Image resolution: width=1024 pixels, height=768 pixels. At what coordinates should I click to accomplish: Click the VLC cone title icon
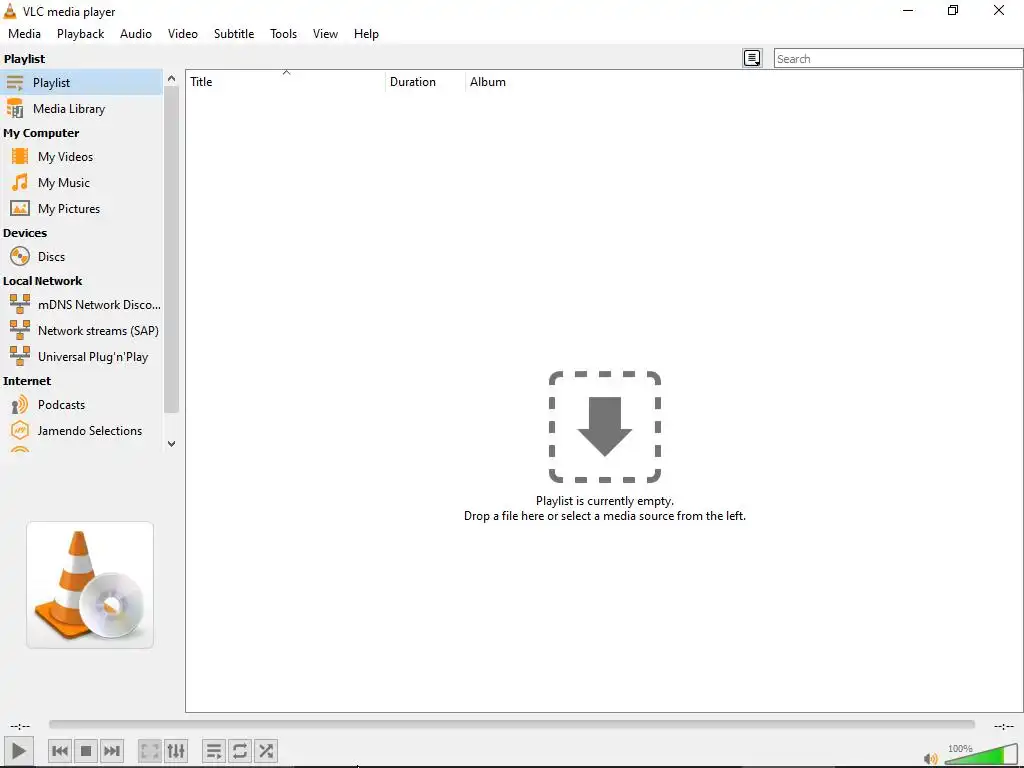[10, 11]
